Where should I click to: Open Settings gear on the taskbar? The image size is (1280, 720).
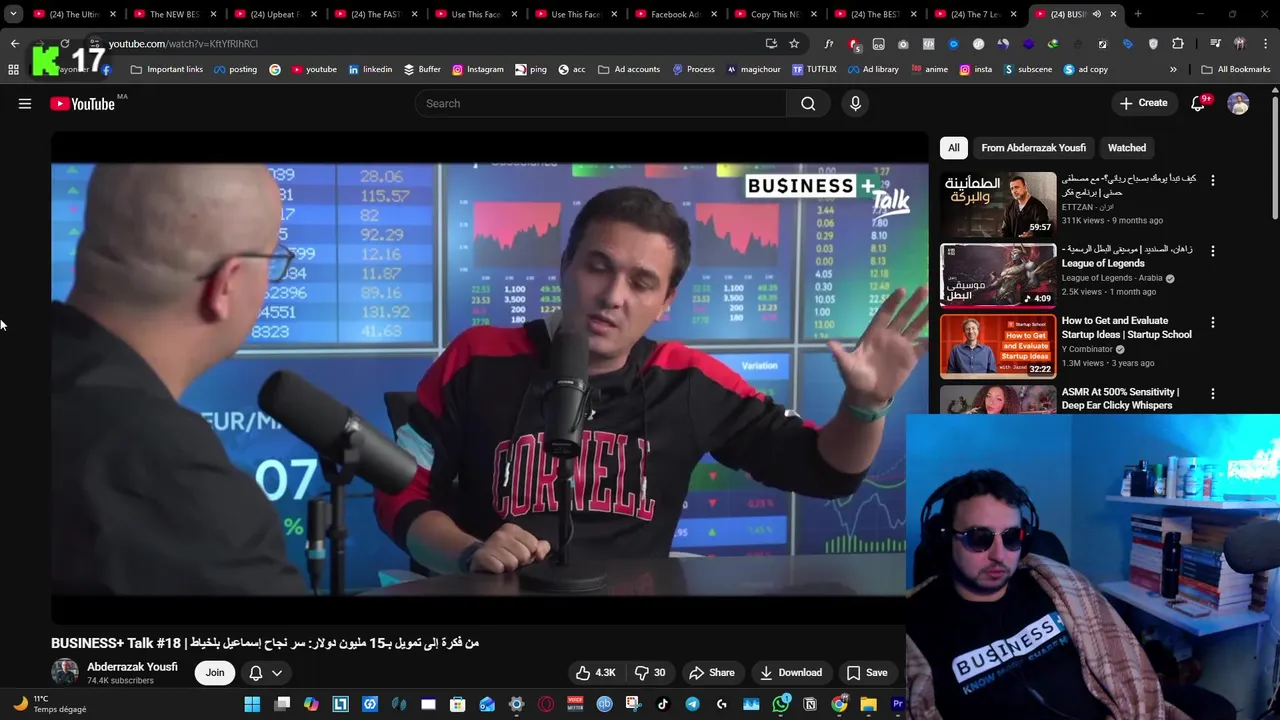click(516, 704)
